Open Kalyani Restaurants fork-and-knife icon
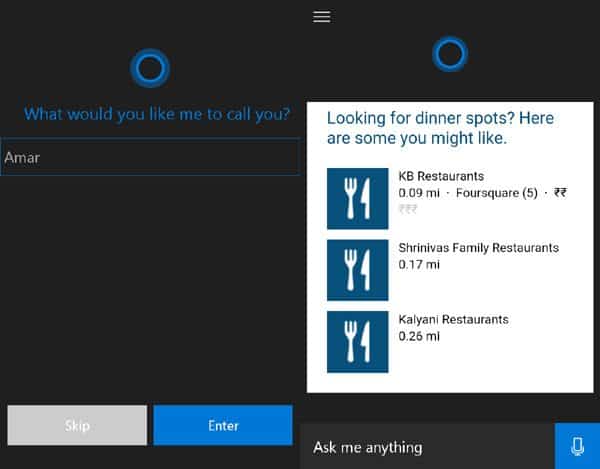The image size is (600, 469). click(x=357, y=342)
